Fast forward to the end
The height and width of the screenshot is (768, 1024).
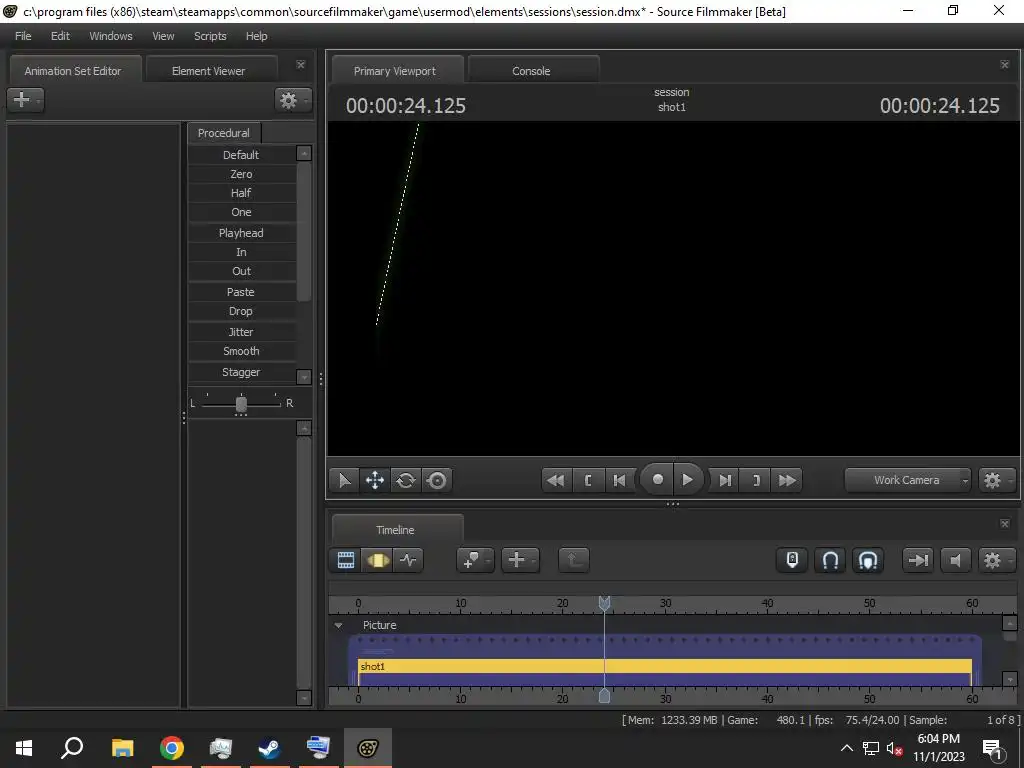(x=788, y=481)
